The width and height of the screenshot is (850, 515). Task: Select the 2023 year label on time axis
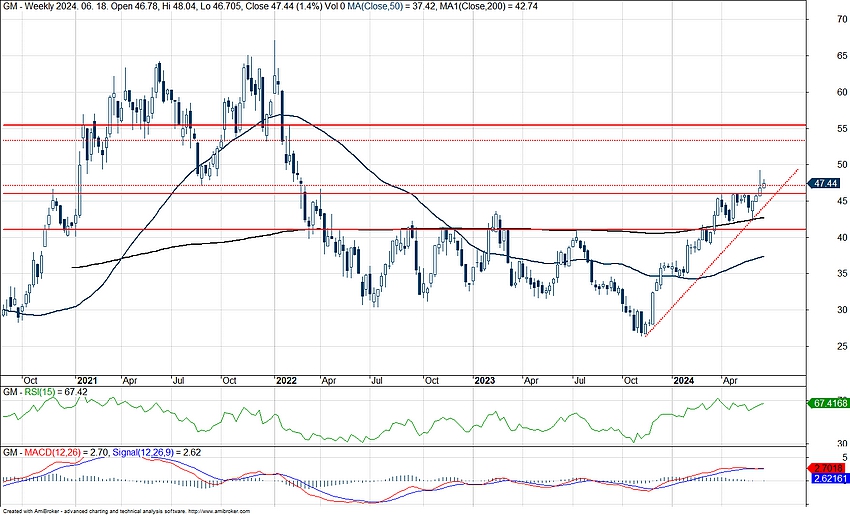click(x=485, y=381)
